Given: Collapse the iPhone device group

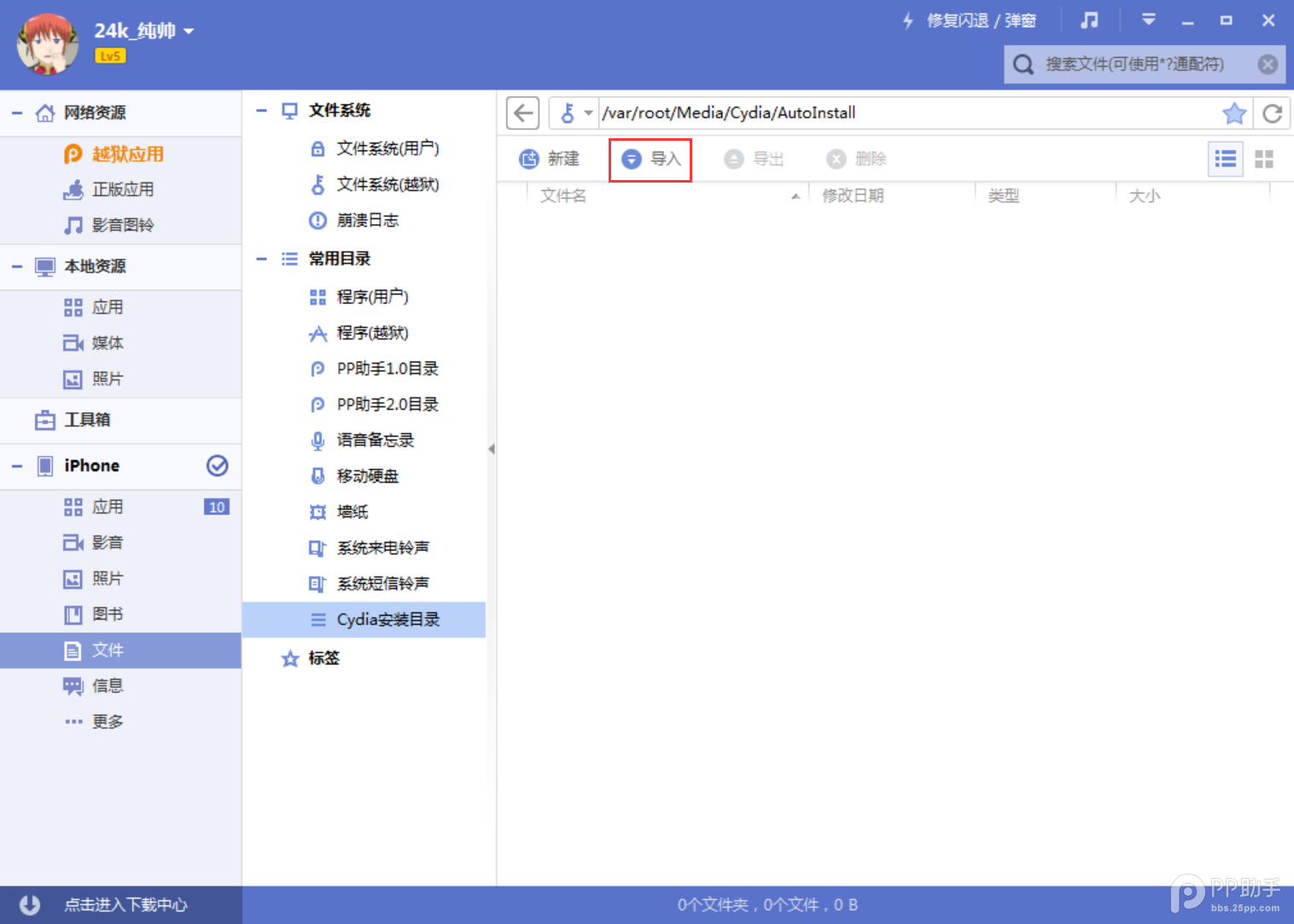Looking at the screenshot, I should 17,466.
